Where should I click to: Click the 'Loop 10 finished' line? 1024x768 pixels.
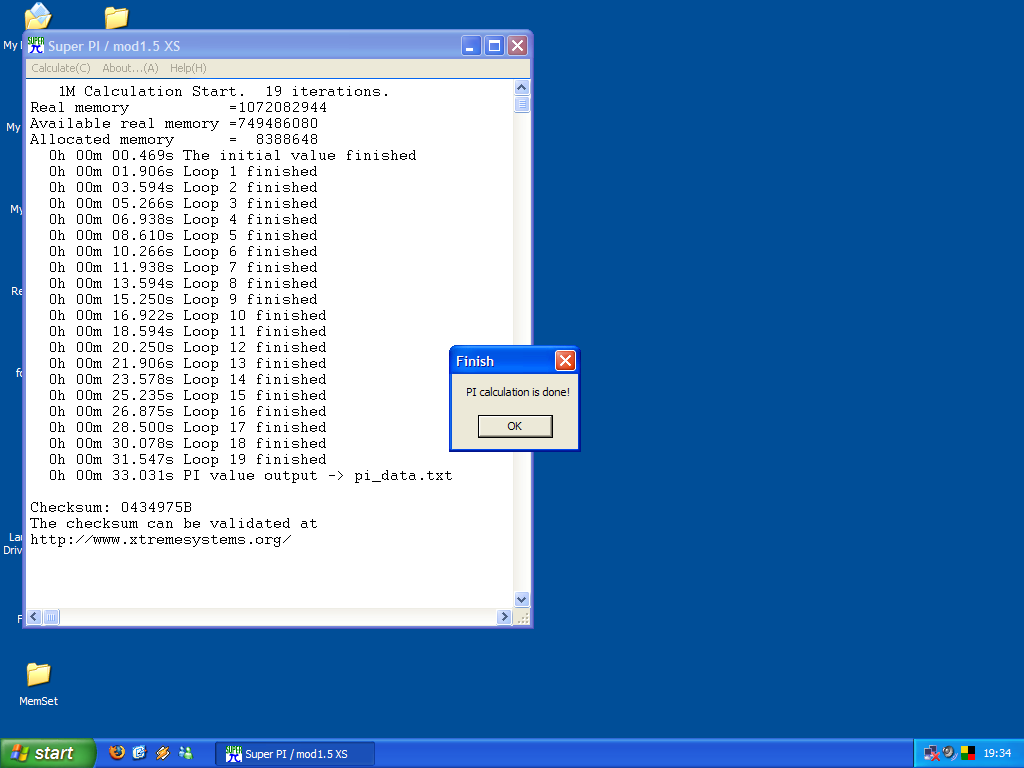click(187, 315)
